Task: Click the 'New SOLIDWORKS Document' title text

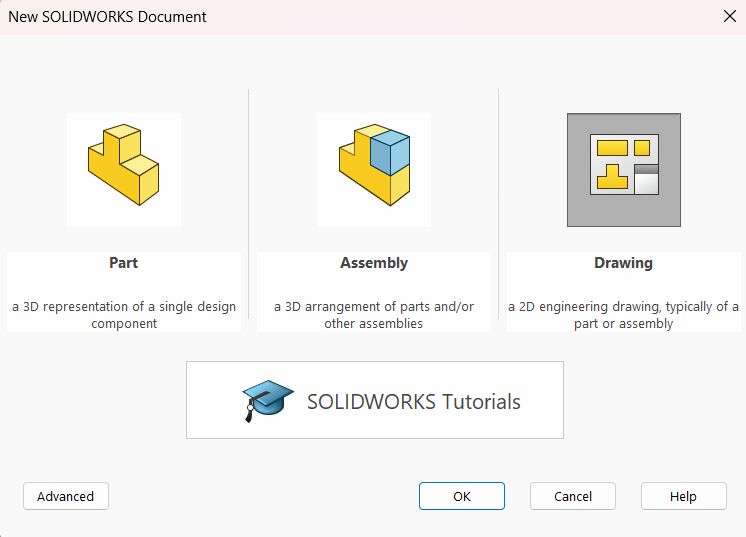Action: point(108,17)
